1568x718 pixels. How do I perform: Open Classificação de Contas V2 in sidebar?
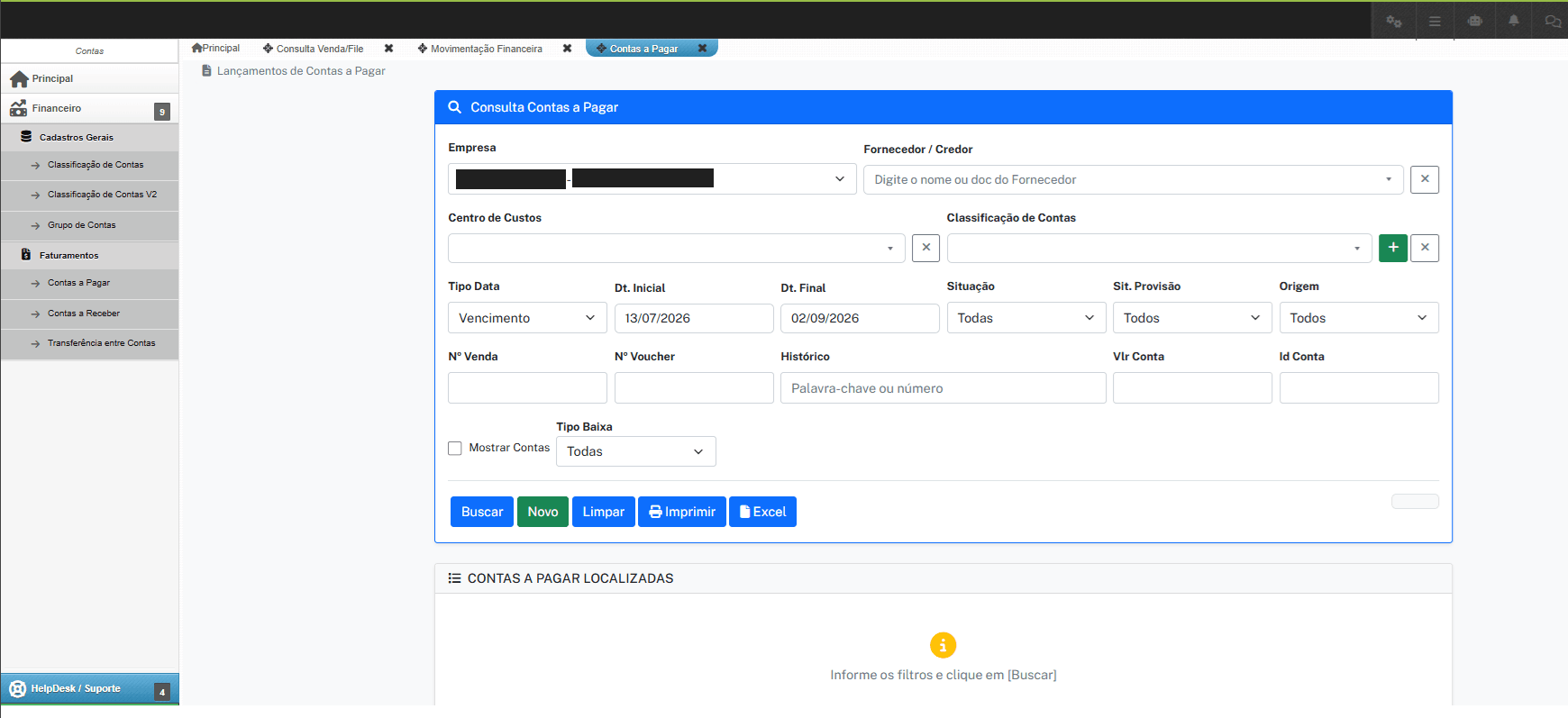tap(89, 195)
